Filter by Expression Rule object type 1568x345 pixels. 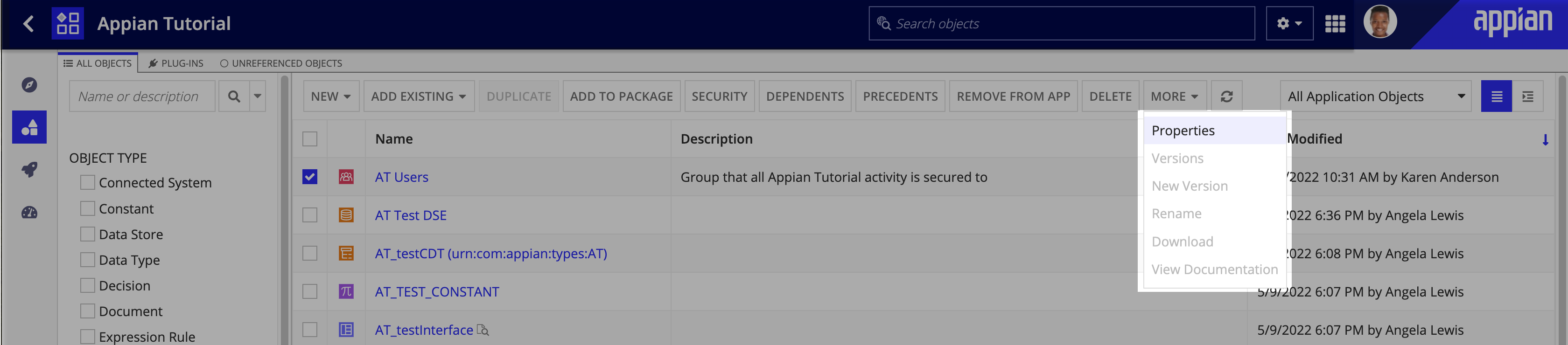click(x=88, y=337)
